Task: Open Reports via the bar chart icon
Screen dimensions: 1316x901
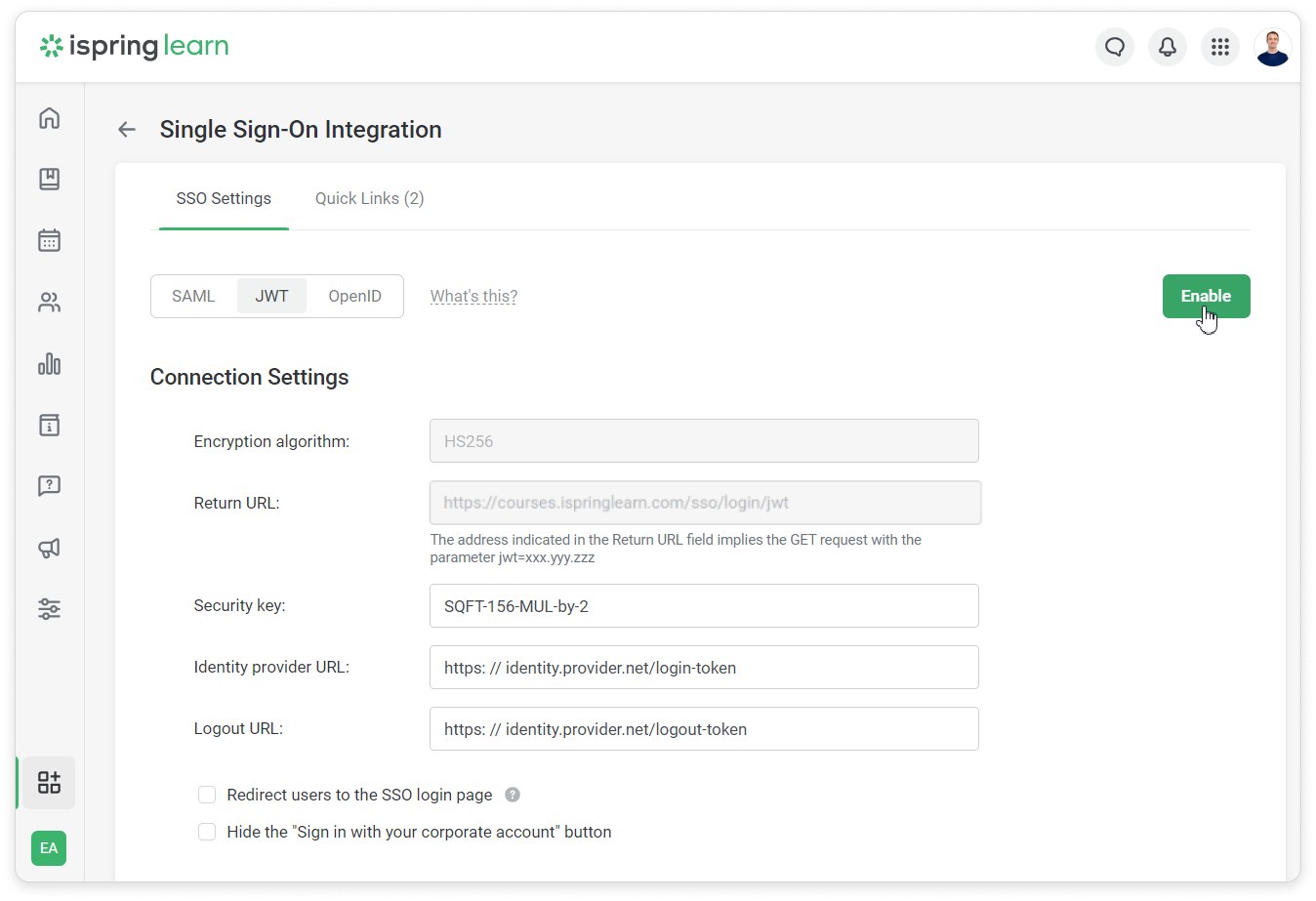Action: (x=49, y=363)
